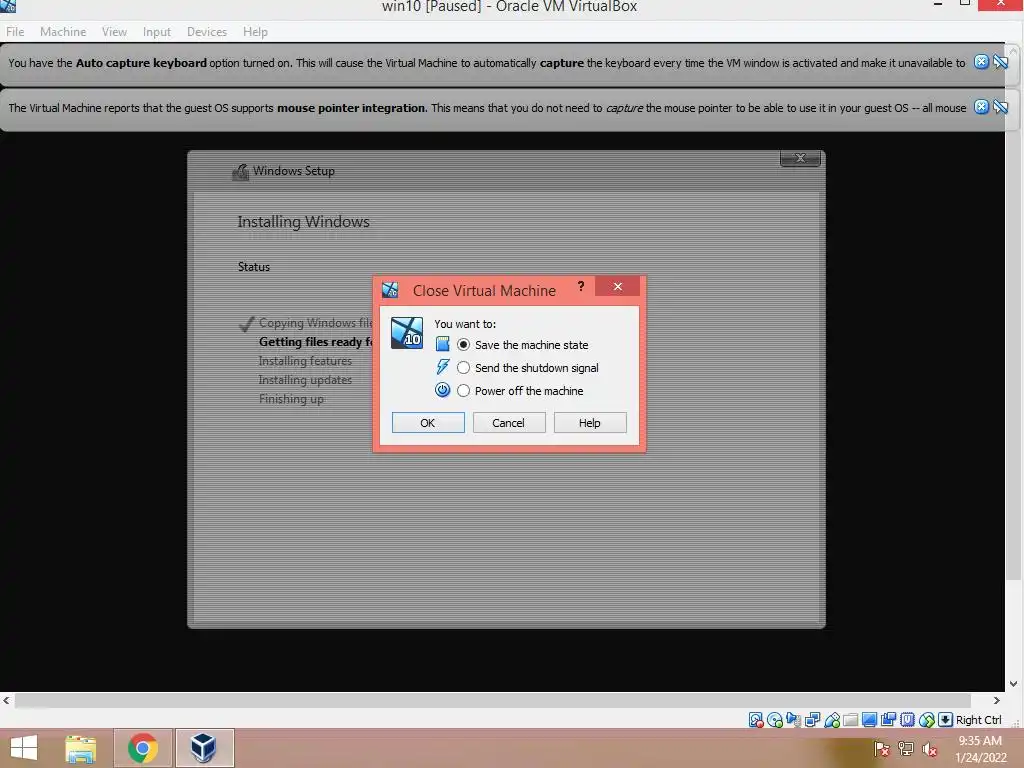Click the network tray icon
This screenshot has height=768, width=1024.
906,749
